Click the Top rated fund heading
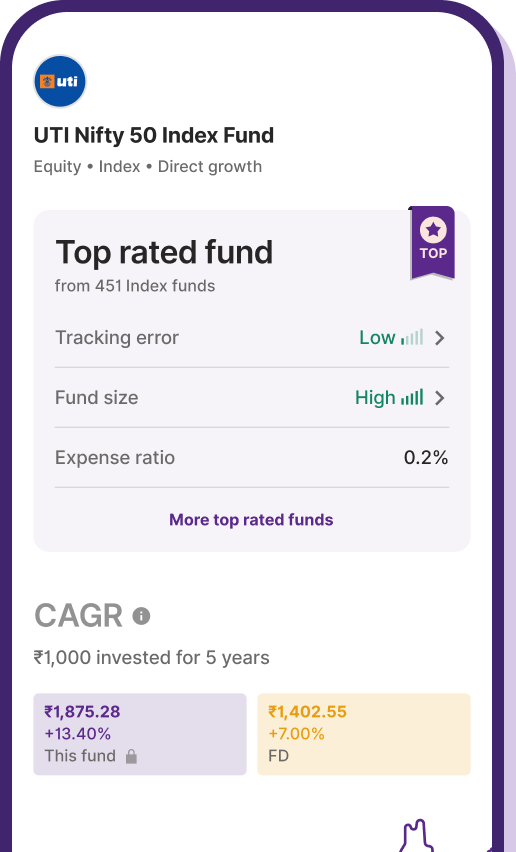Viewport: 516px width, 852px height. [164, 253]
